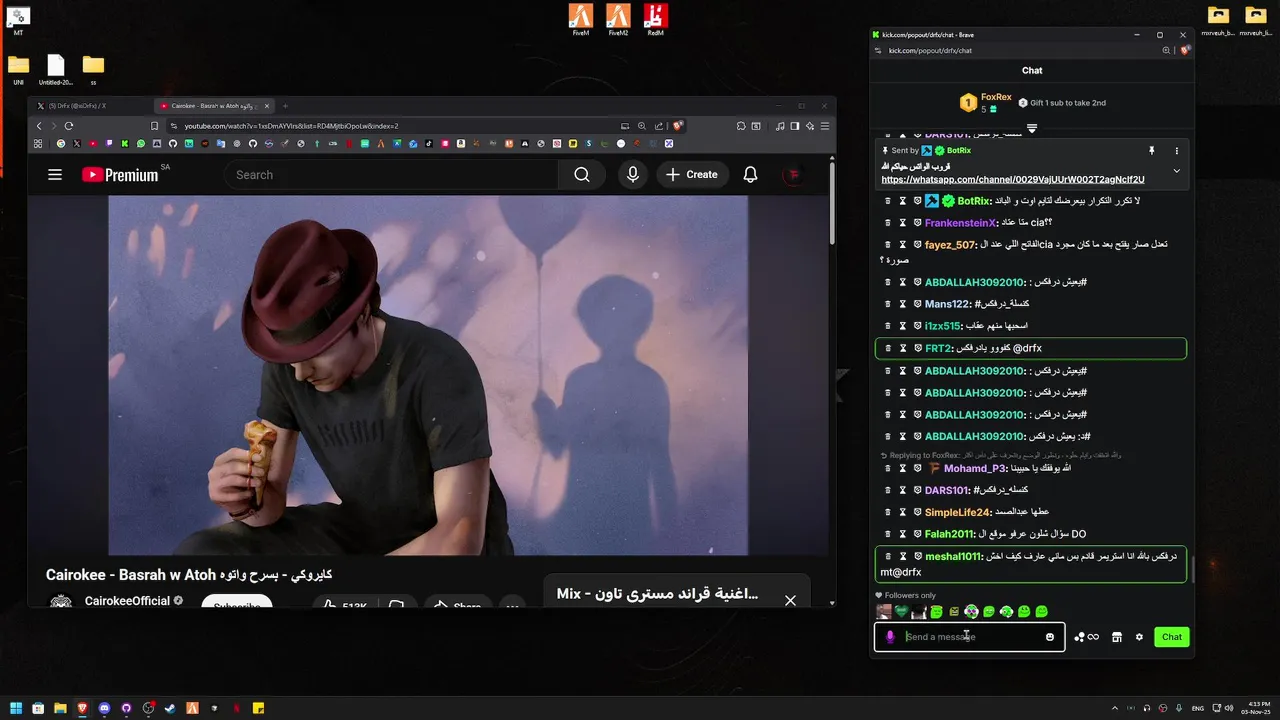Click username fayez_507 in chat
The image size is (1280, 720).
tap(950, 245)
